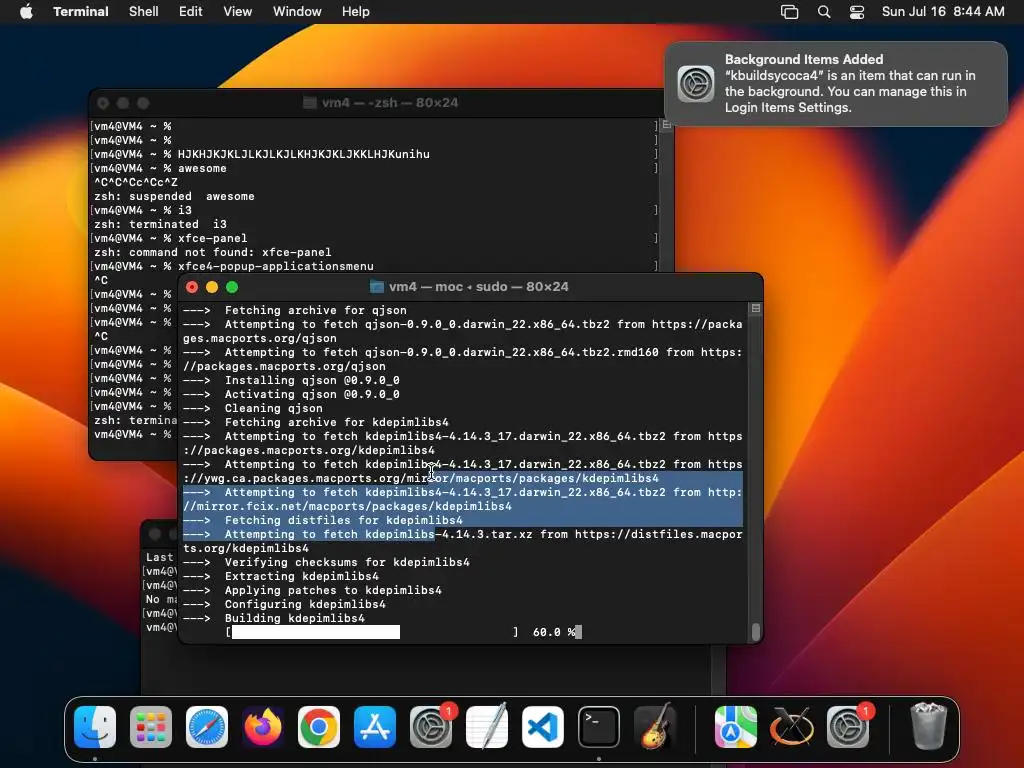Click 'command not found: xfce-panel' line
Viewport: 1024px width, 768px height.
(212, 252)
